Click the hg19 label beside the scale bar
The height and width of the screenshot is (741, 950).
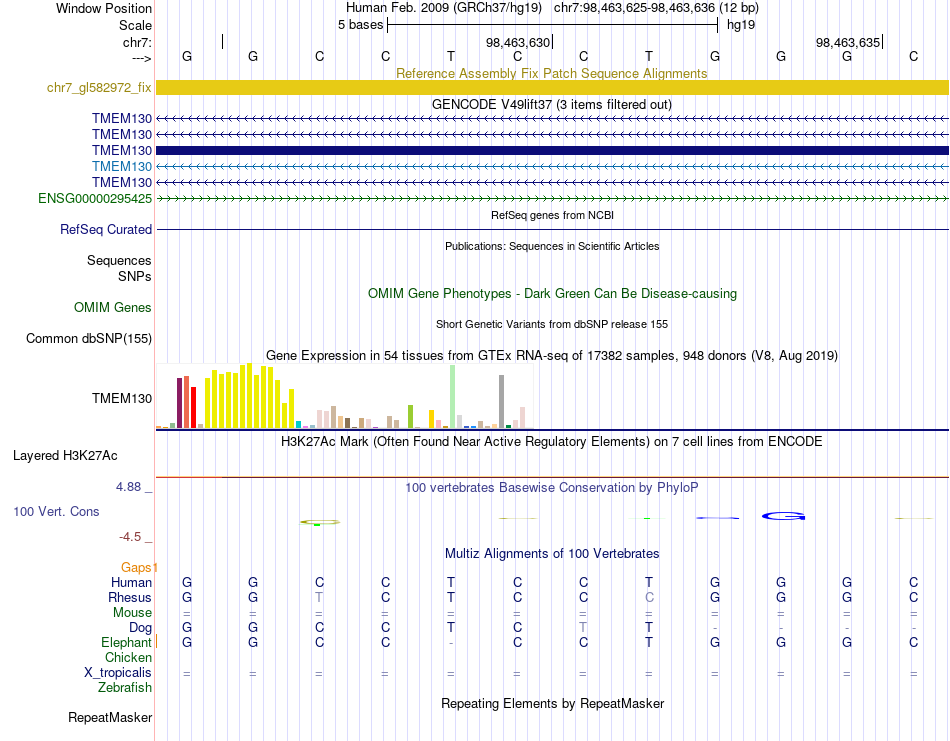click(x=741, y=25)
